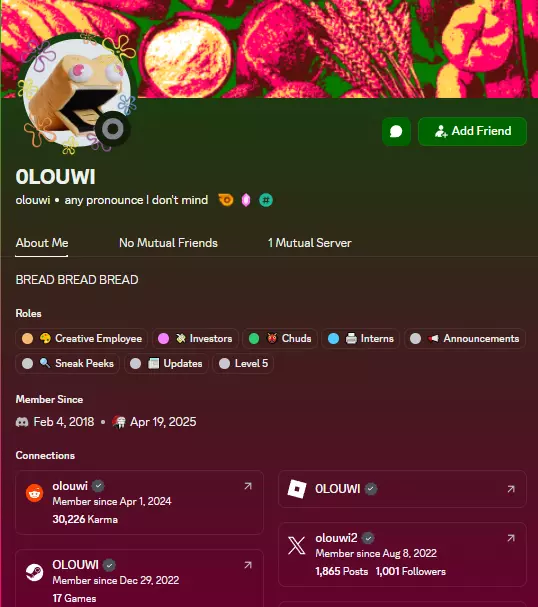Open Reddit connection external link arrow
The height and width of the screenshot is (607, 538).
click(248, 486)
